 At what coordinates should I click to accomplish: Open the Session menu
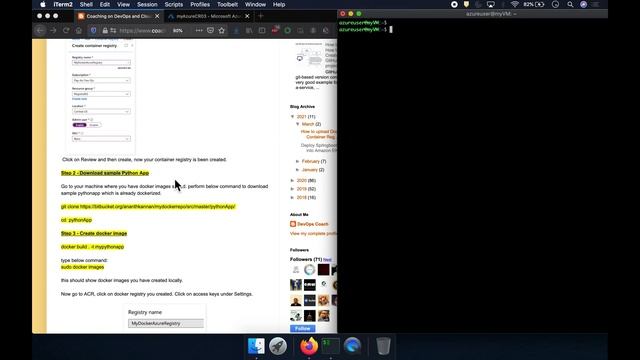(x=147, y=4)
